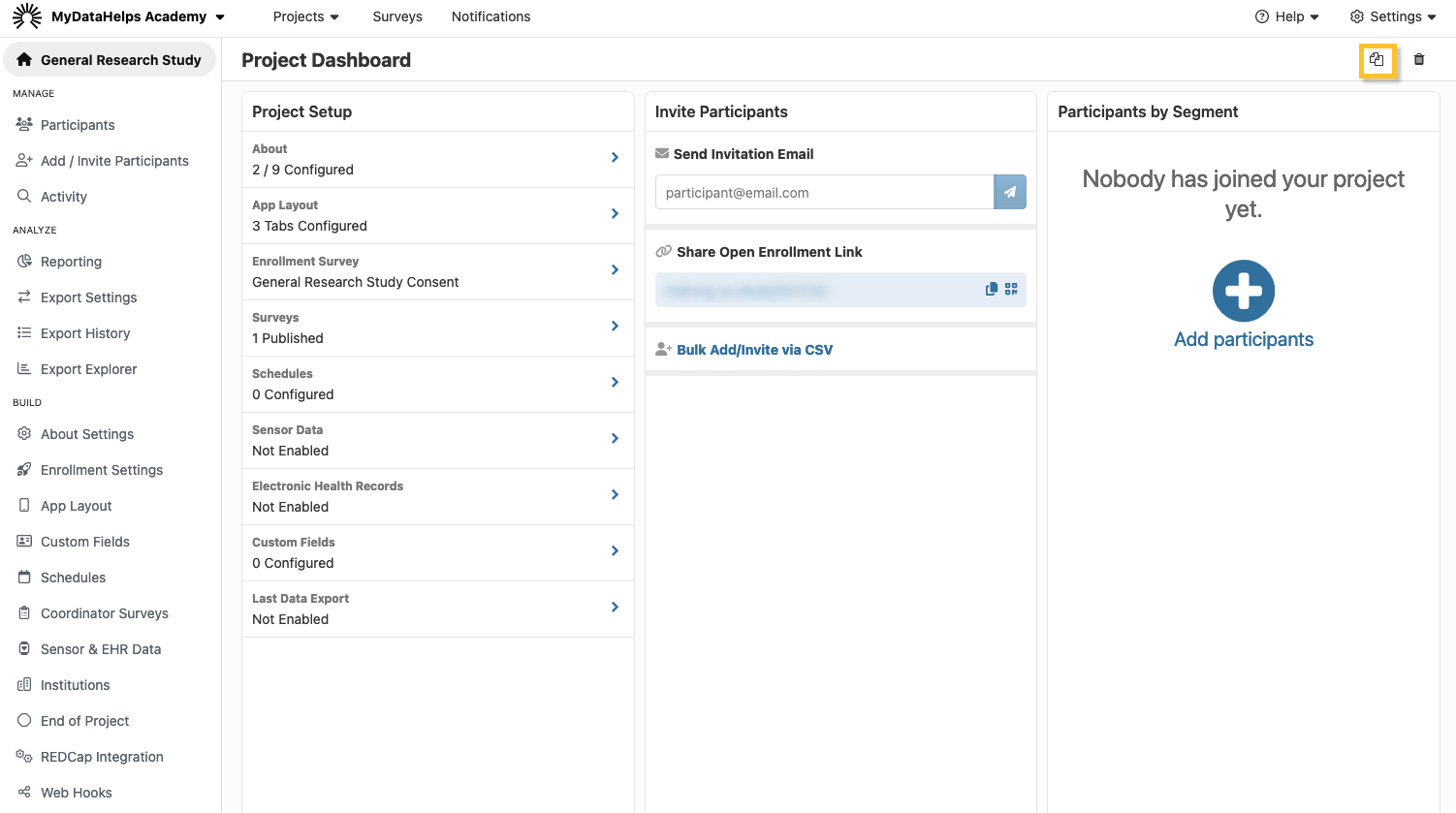This screenshot has width=1456, height=813.
Task: Expand the Sensor Data setup row
Action: coord(437,440)
